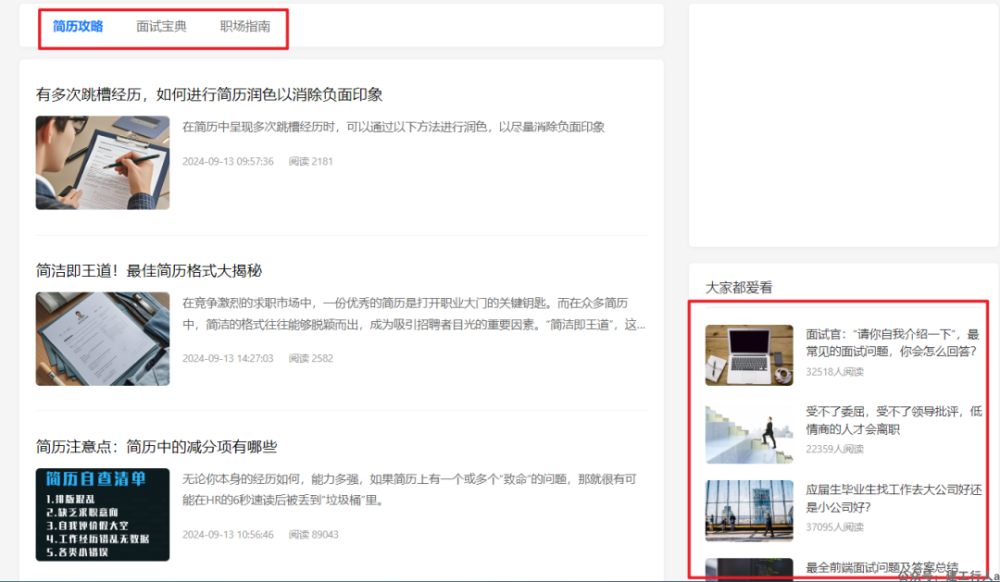Click the 22359人阅读 reader count
The width and height of the screenshot is (1000, 582).
click(x=834, y=449)
